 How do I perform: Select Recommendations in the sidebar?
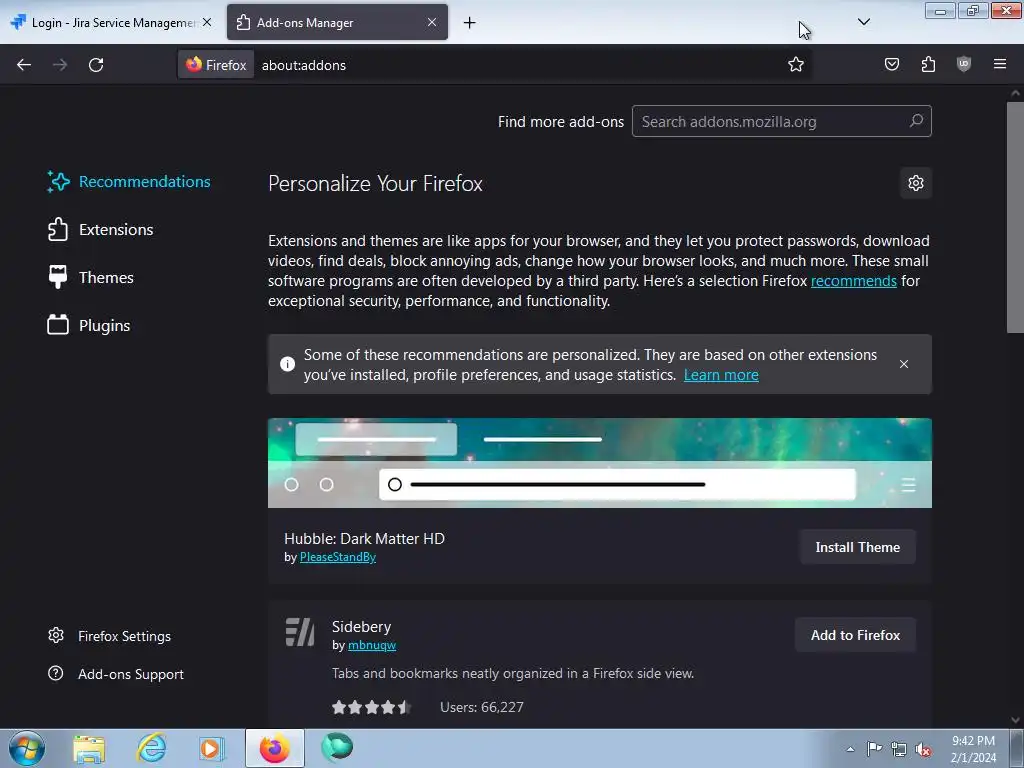point(129,182)
